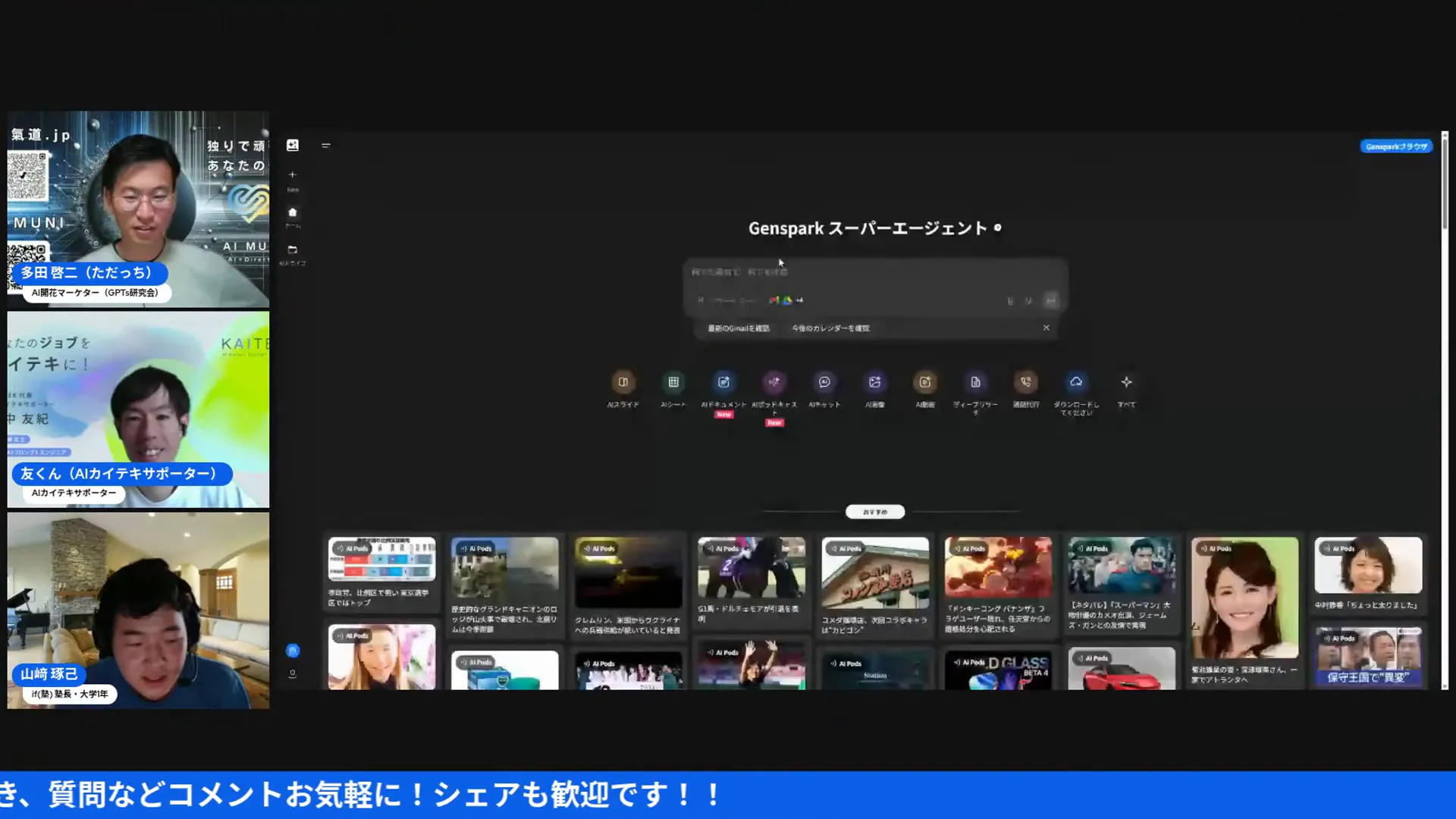The image size is (1456, 819).
Task: Open the スーパーマン cameo news card
Action: click(x=1122, y=584)
